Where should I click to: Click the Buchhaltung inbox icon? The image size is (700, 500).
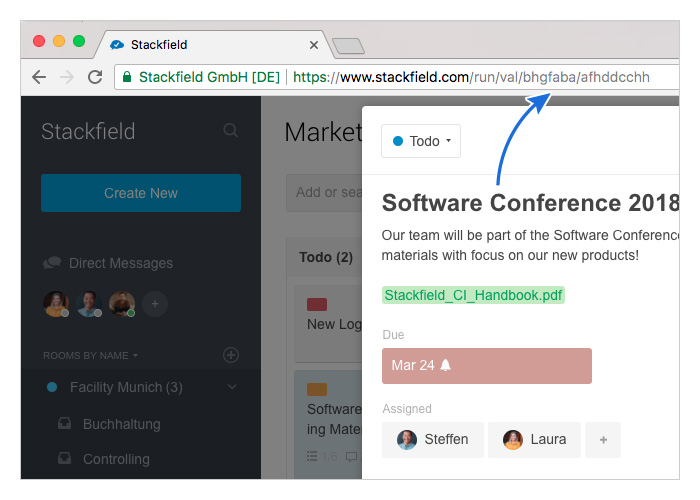(64, 423)
